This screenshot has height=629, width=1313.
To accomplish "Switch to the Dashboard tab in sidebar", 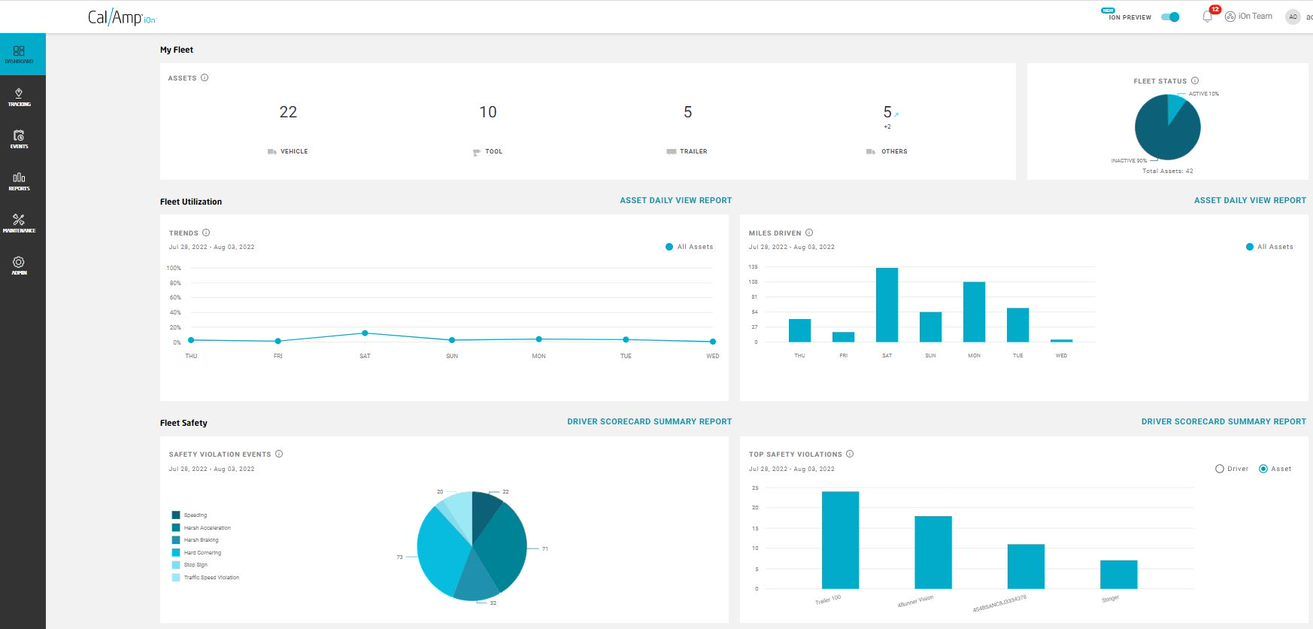I will (x=22, y=54).
